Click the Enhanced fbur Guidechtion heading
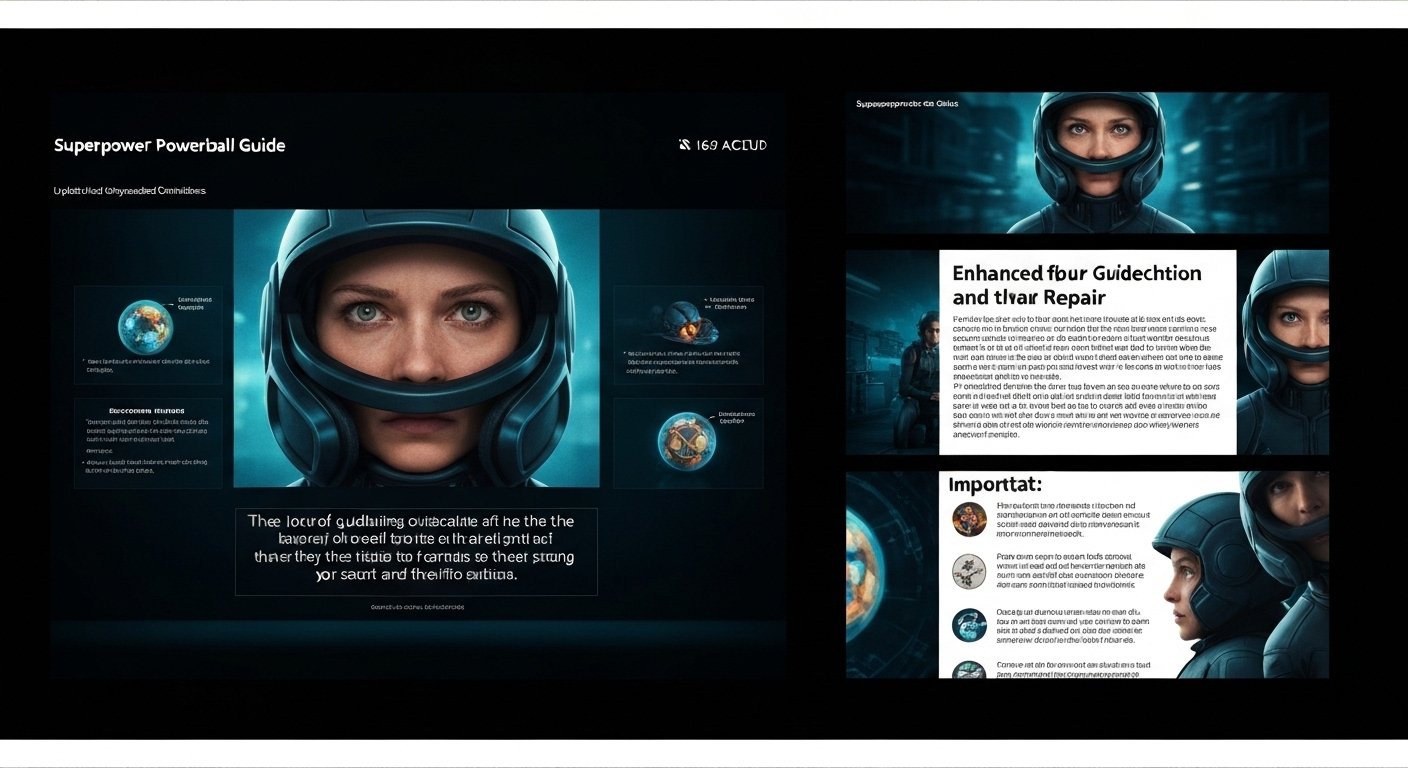This screenshot has height=768, width=1408. [1076, 284]
